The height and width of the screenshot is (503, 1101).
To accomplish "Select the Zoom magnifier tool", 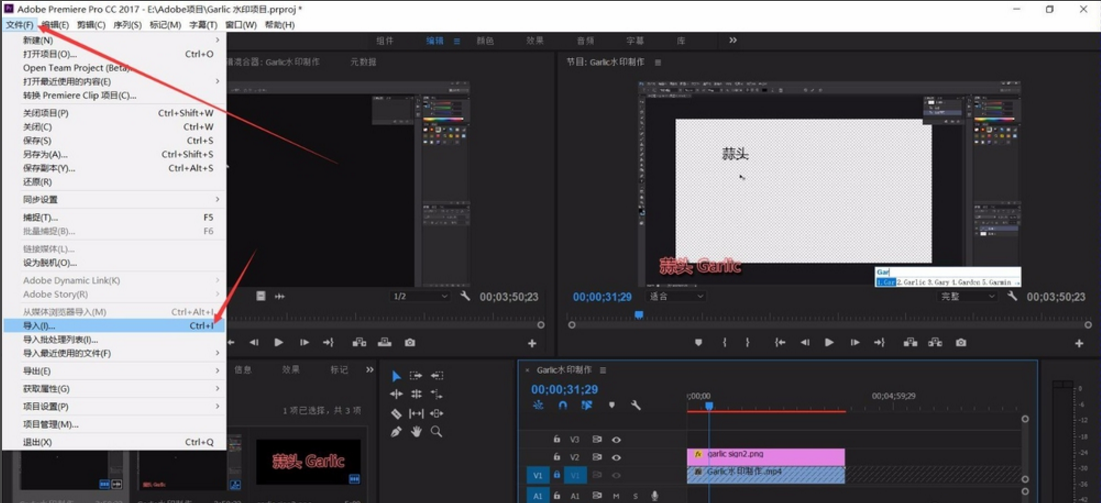I will (437, 432).
